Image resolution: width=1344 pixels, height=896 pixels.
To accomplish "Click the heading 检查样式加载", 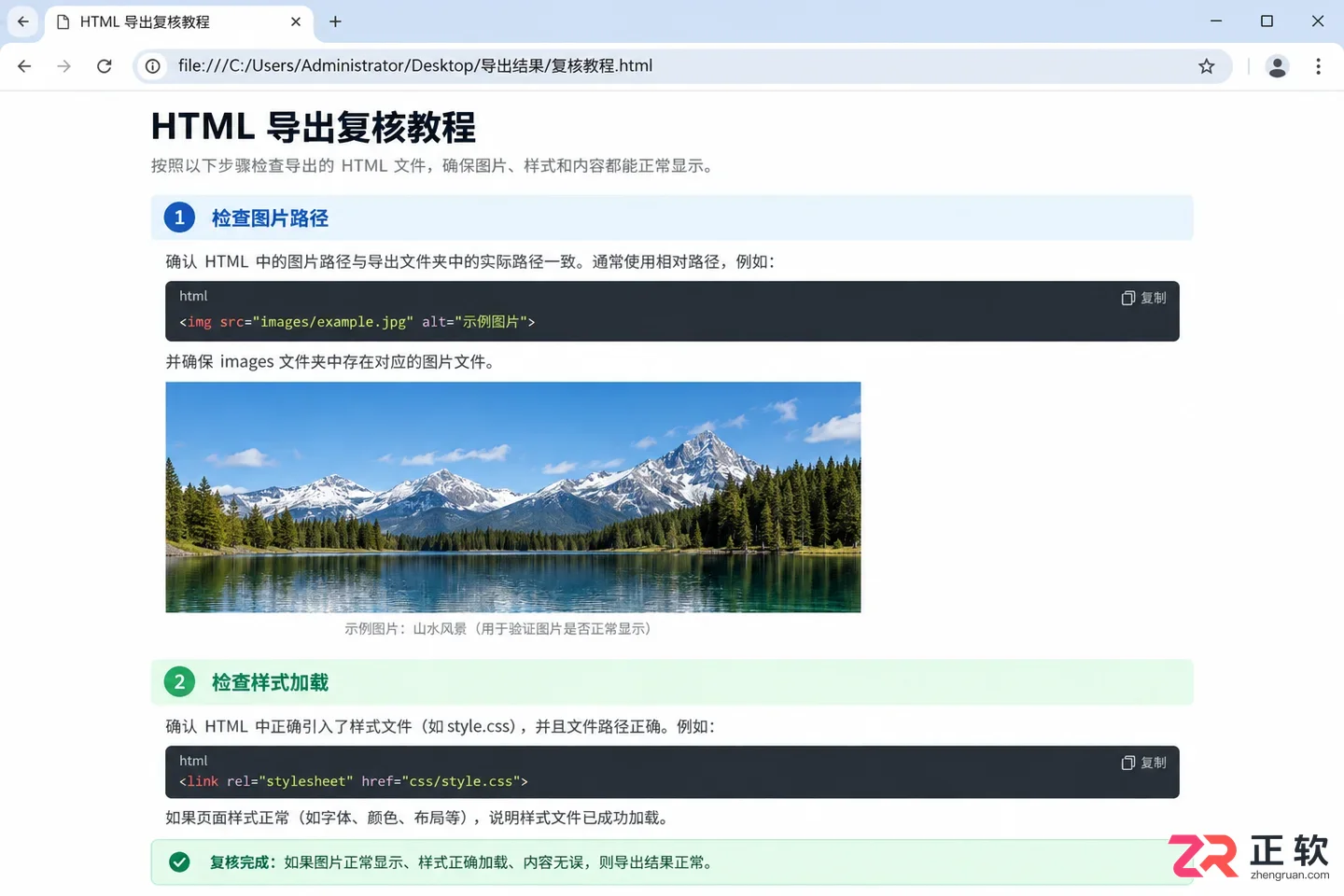I will coord(270,683).
